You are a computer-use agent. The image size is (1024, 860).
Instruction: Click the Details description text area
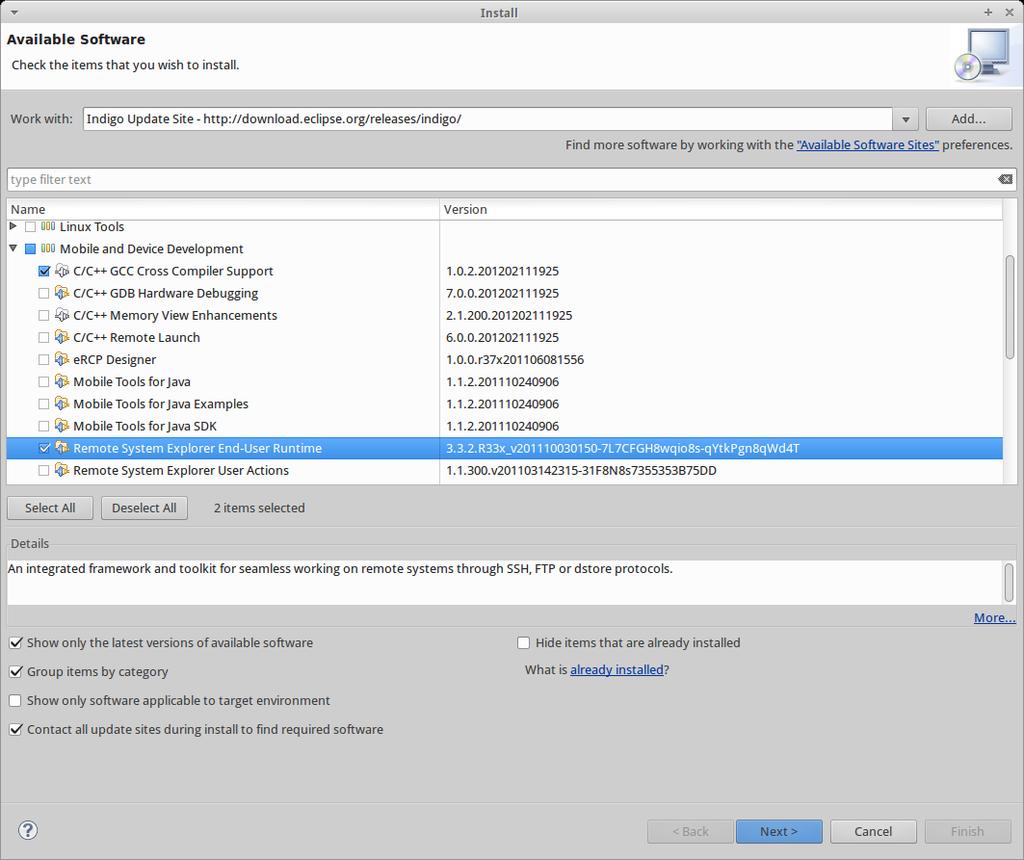pyautogui.click(x=505, y=582)
